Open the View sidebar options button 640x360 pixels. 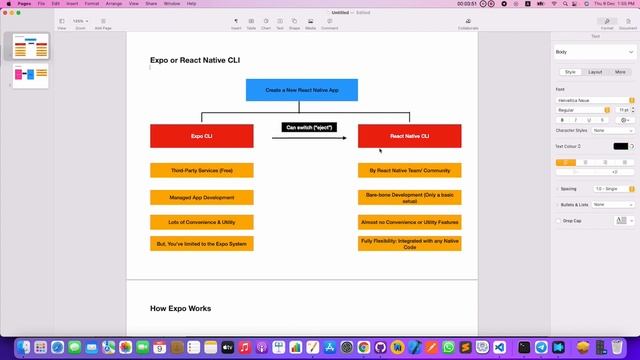pos(62,21)
